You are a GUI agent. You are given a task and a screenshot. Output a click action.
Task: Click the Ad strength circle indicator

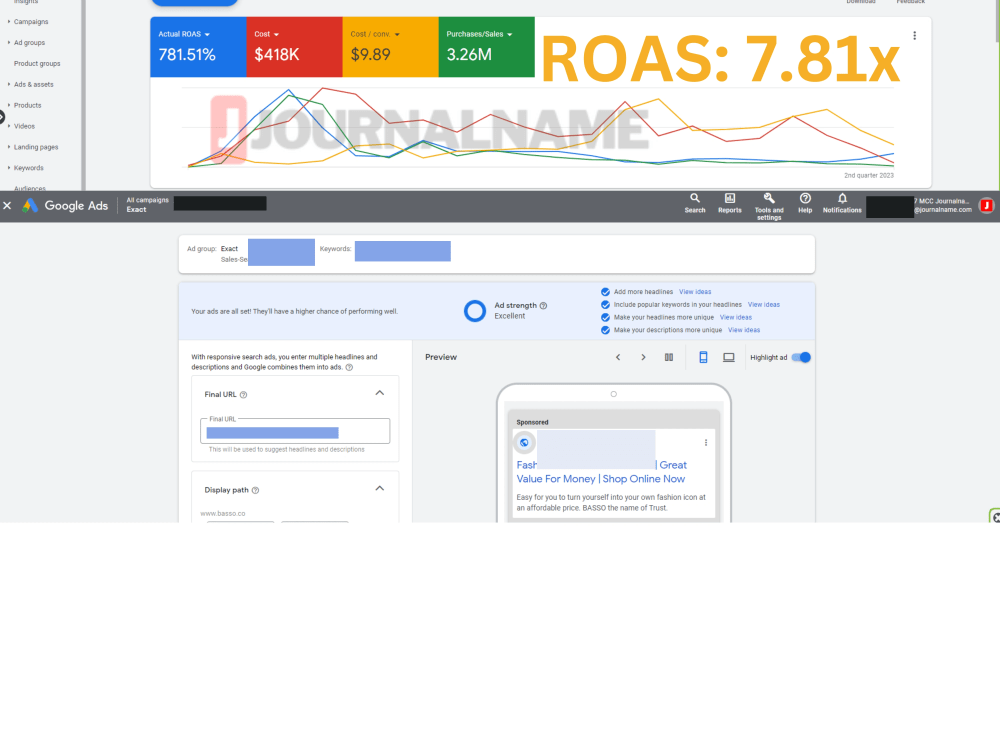pyautogui.click(x=474, y=311)
